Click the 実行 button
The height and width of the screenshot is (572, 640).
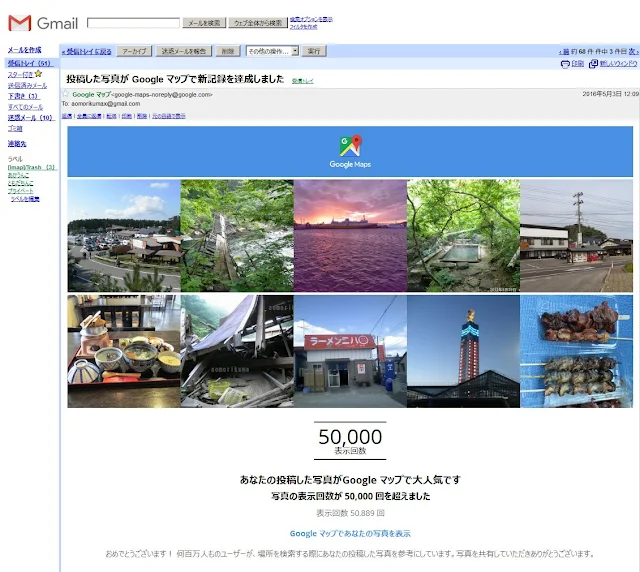[x=314, y=51]
